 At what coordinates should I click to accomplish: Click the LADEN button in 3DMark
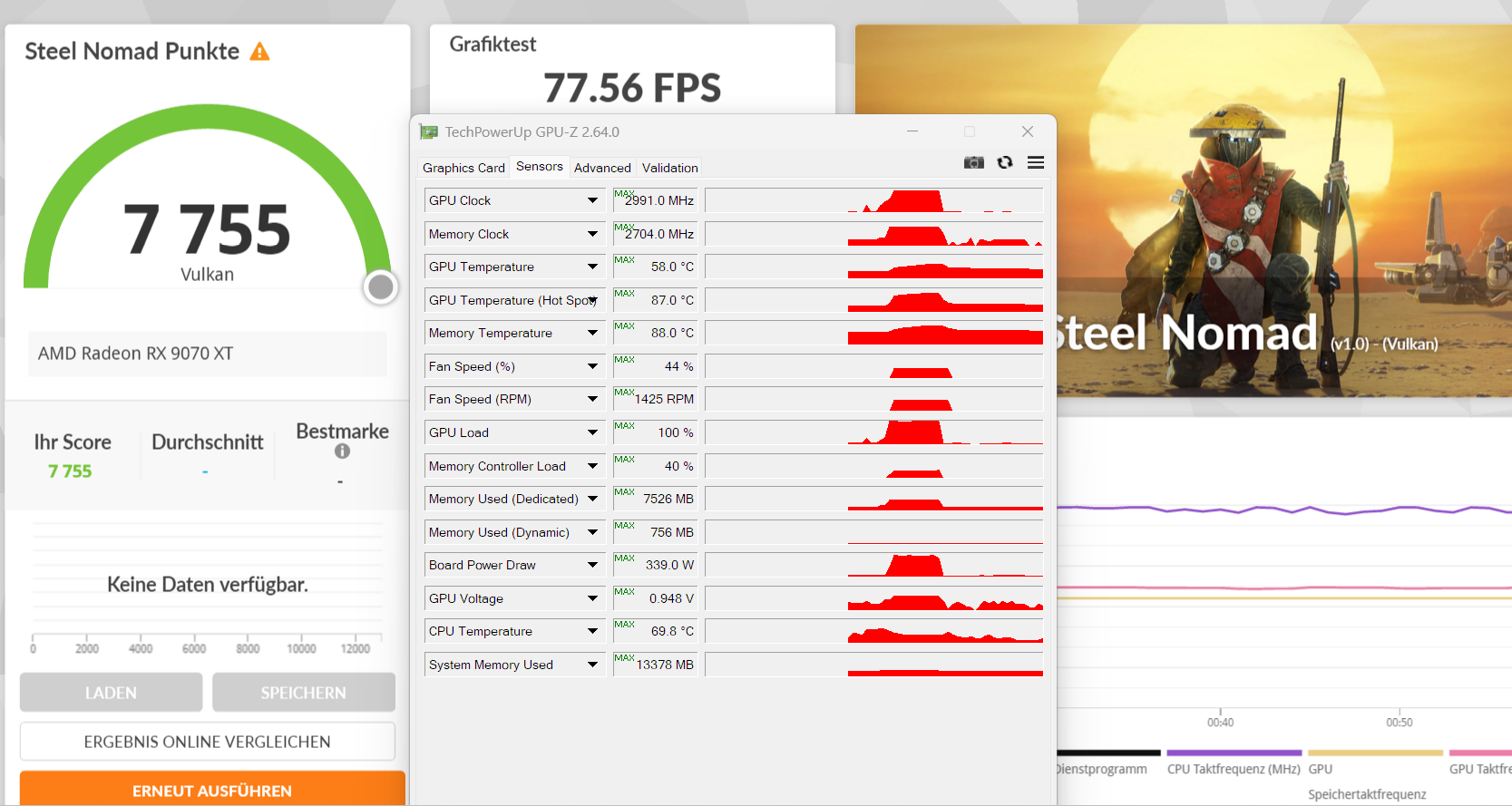point(111,693)
